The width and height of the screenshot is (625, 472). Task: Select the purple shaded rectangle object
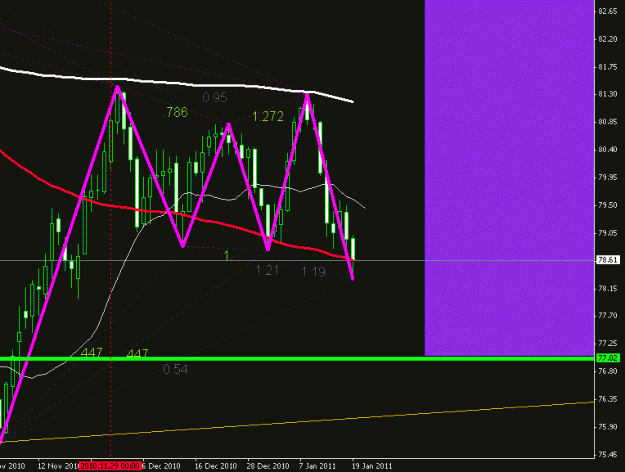[509, 177]
